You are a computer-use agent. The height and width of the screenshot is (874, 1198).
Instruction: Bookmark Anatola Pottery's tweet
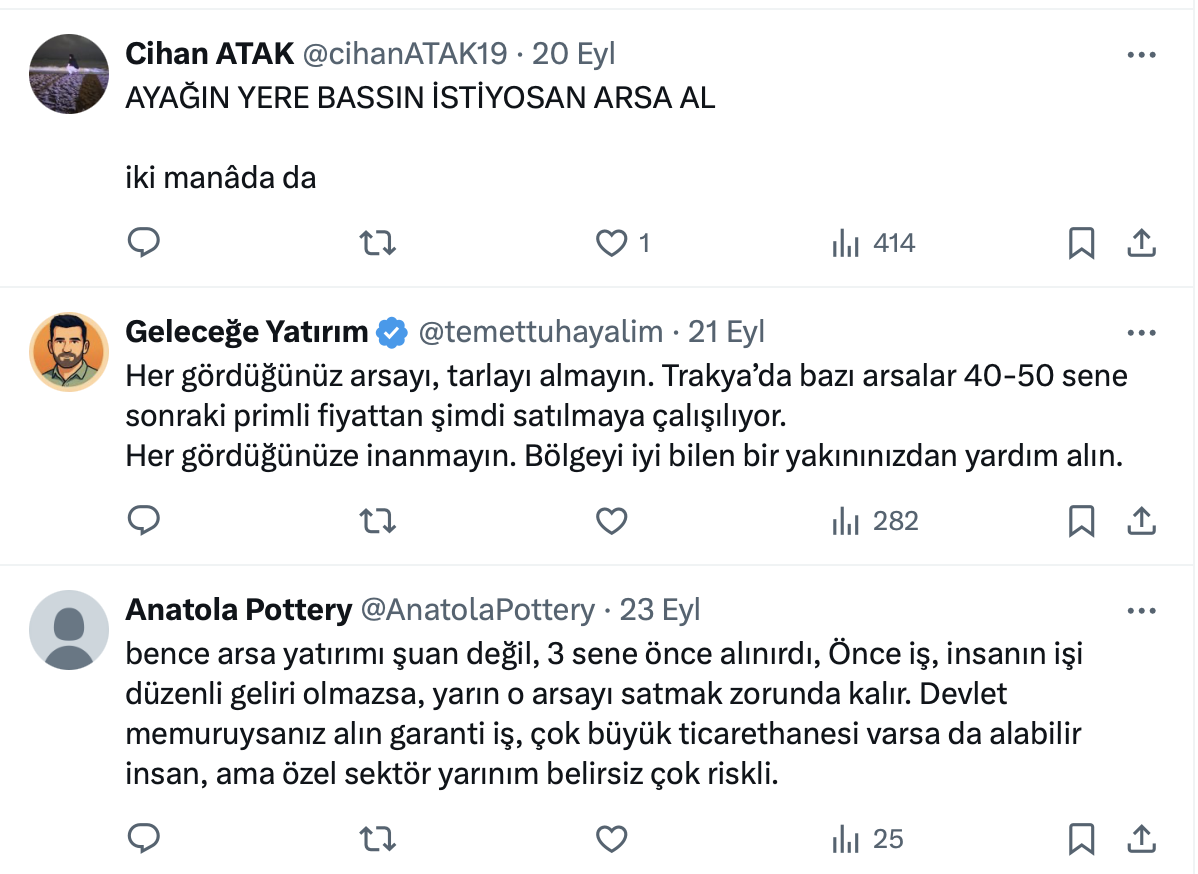(x=1081, y=838)
